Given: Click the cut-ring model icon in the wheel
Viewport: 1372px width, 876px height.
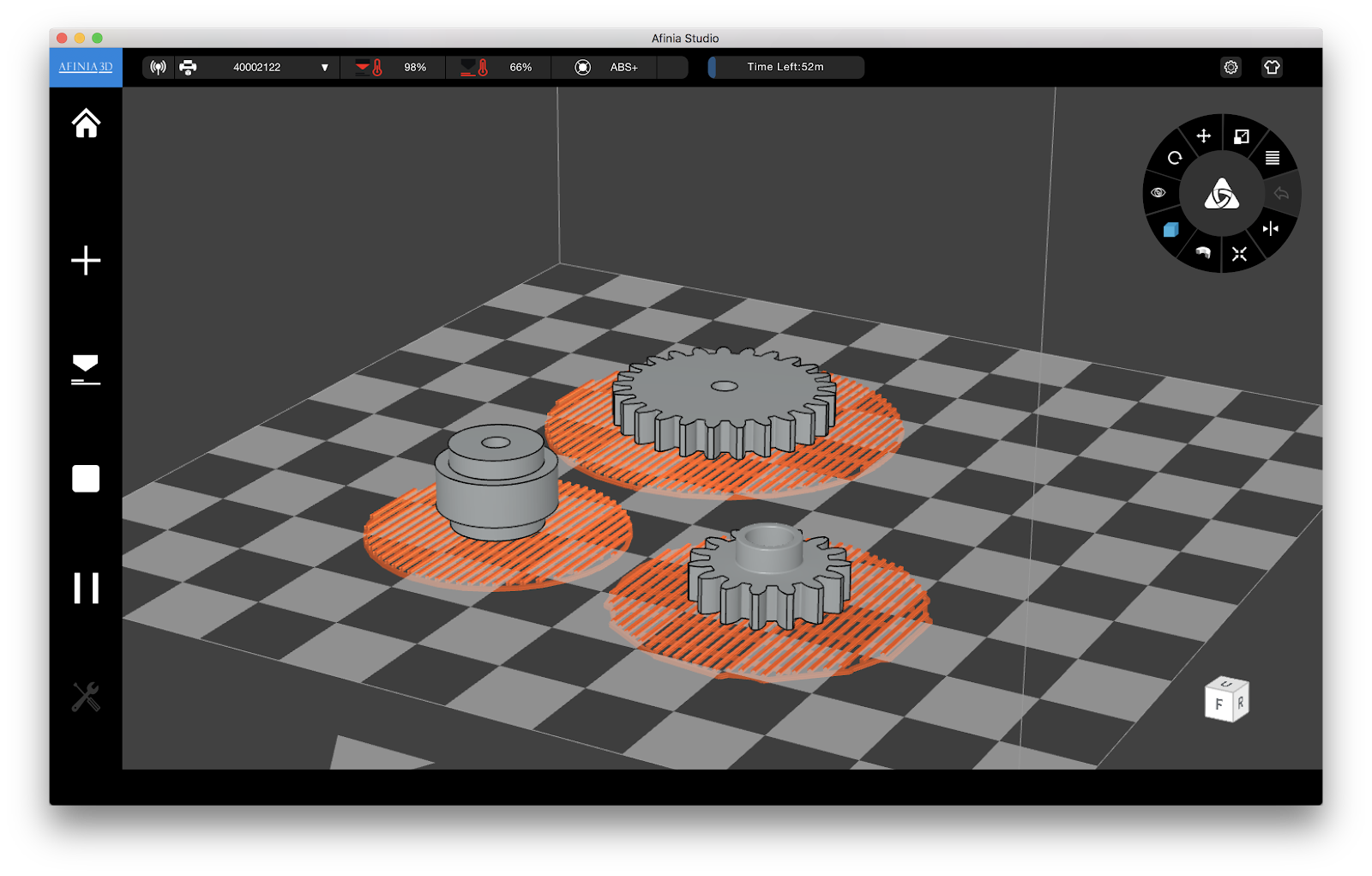Looking at the screenshot, I should 1203,252.
